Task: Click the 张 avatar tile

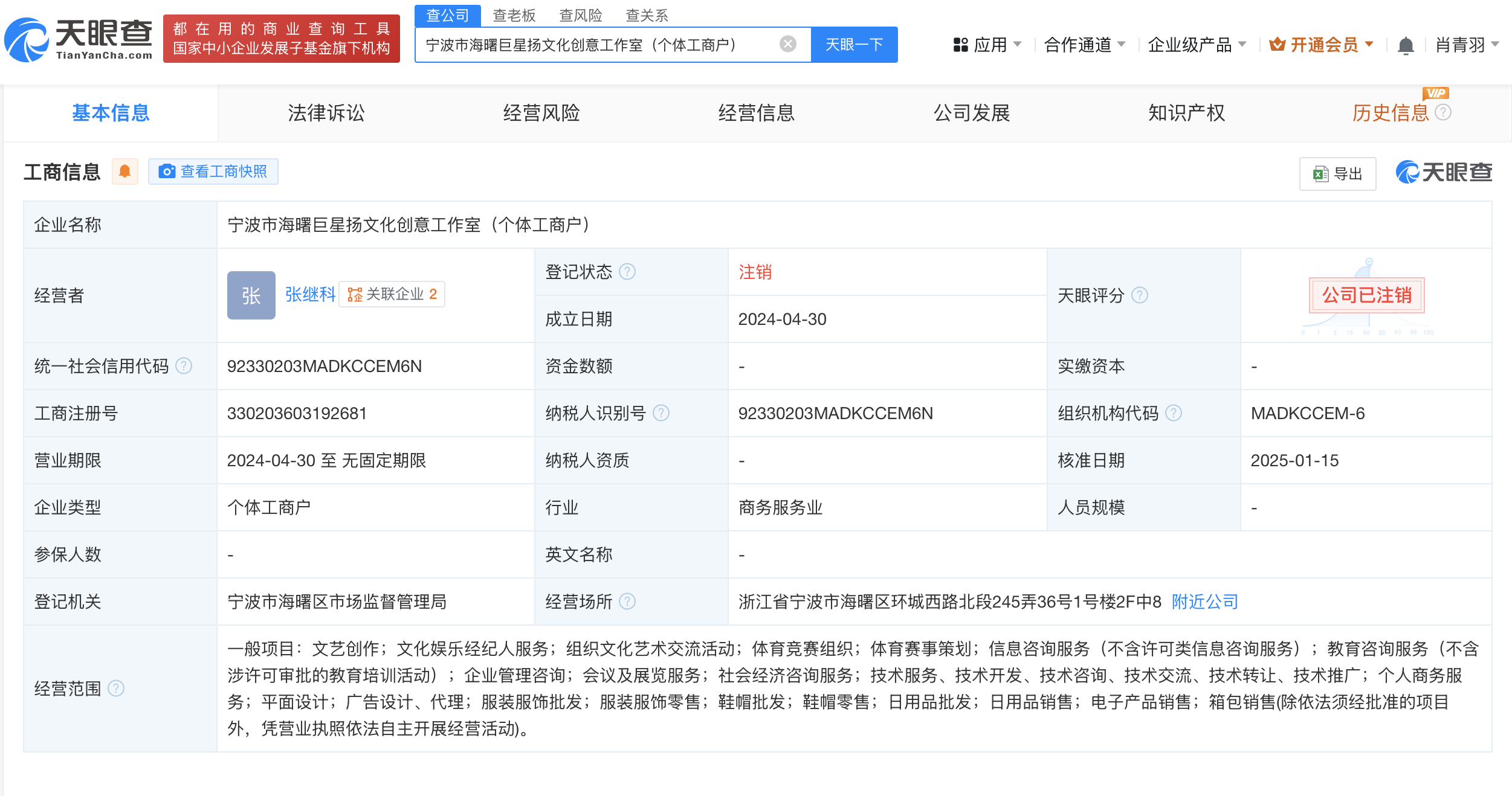Action: point(251,295)
